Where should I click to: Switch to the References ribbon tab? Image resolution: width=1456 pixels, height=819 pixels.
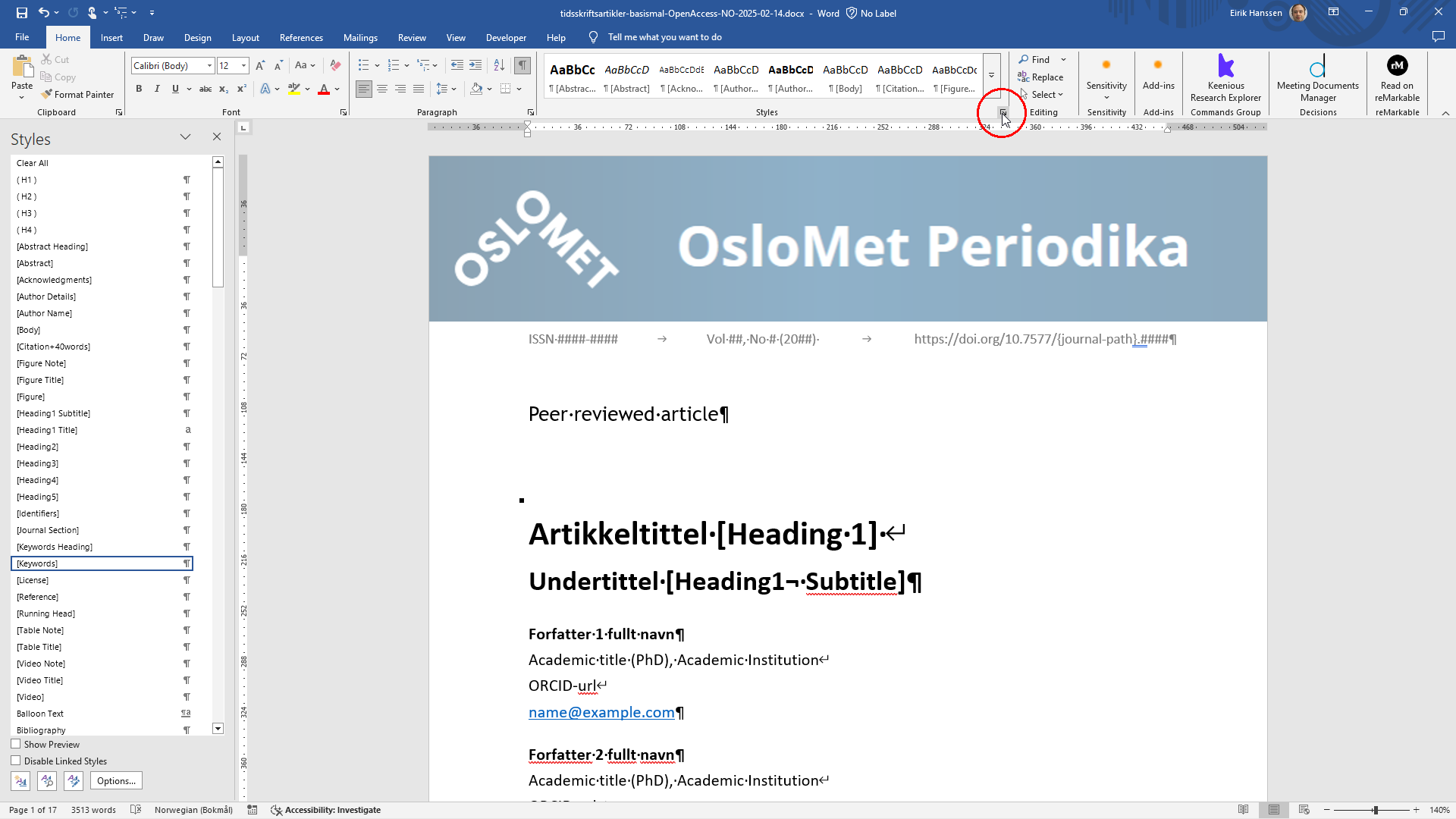[301, 37]
